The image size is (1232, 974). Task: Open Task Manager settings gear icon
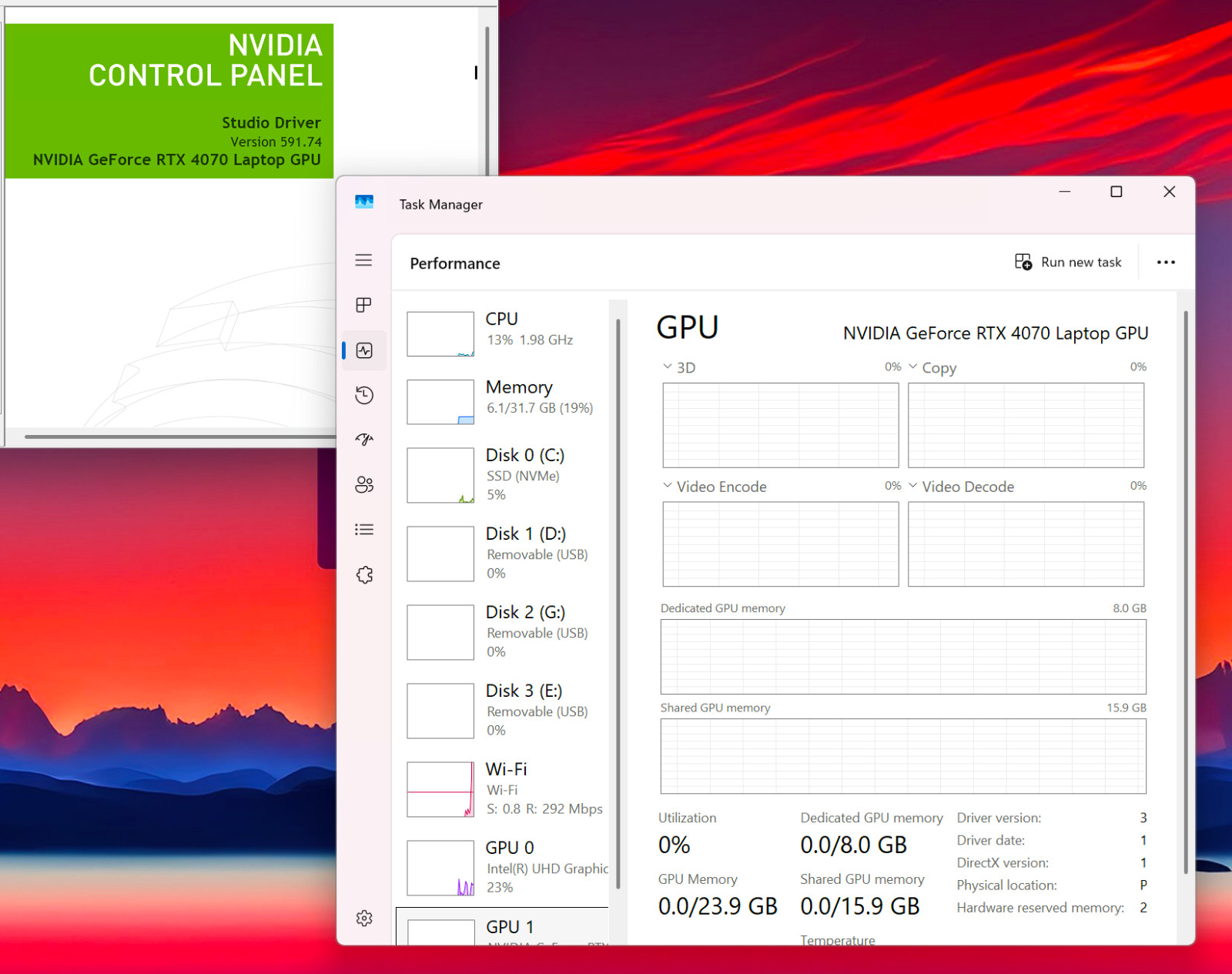[x=364, y=918]
